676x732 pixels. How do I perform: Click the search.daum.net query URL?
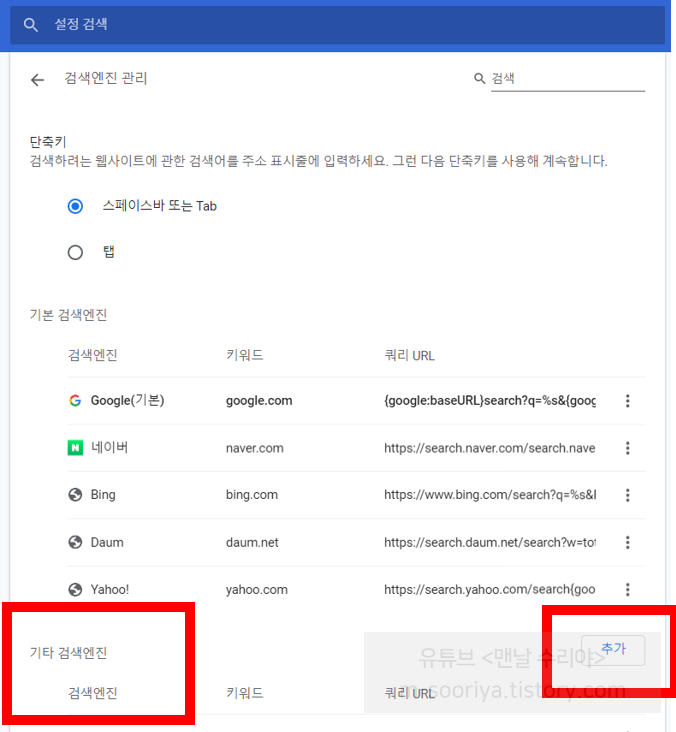[490, 542]
